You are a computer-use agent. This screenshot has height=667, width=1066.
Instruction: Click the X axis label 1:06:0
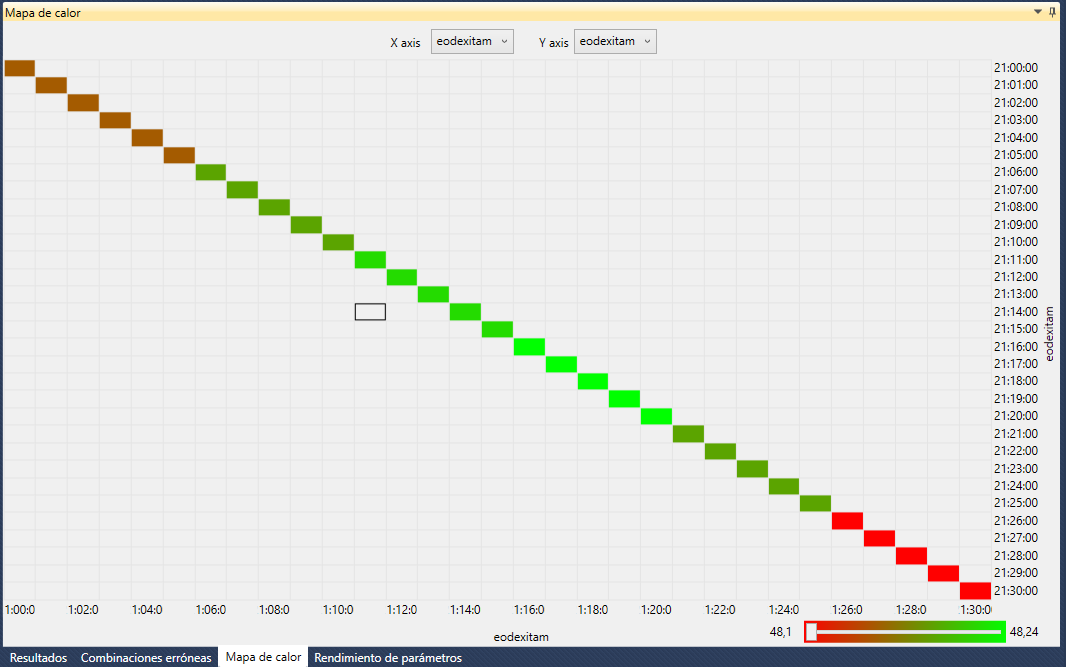(211, 610)
